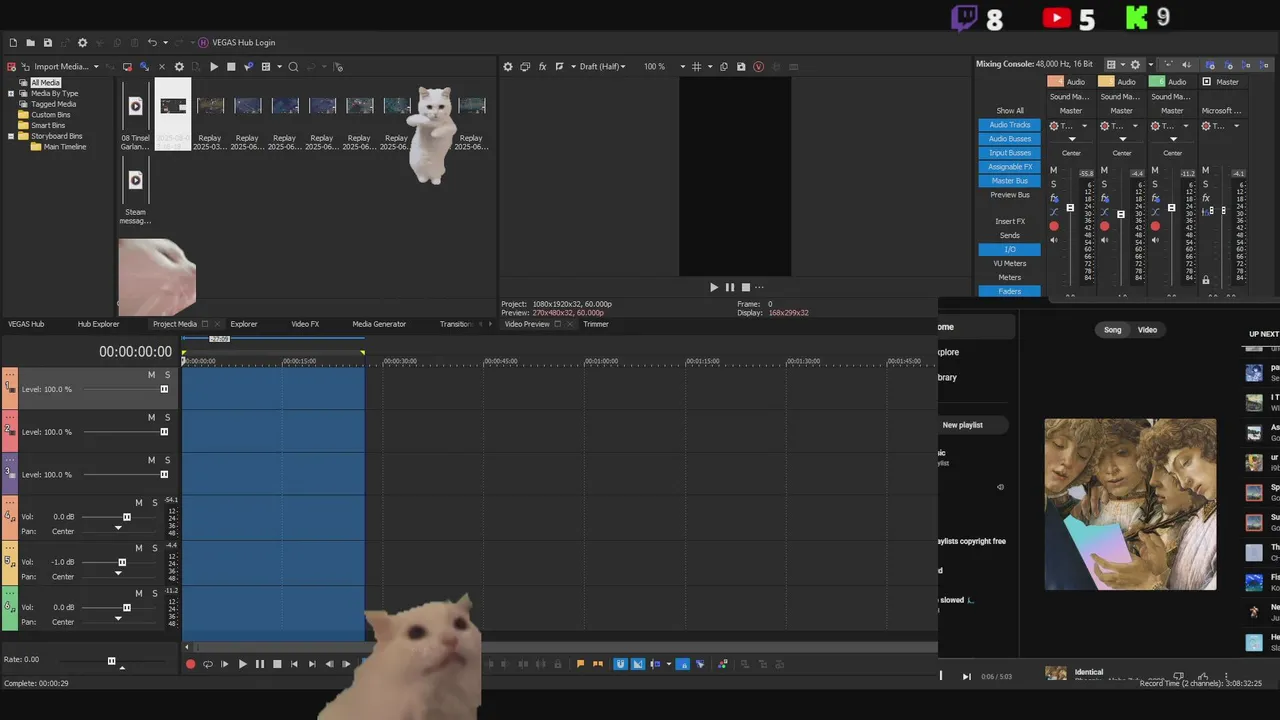Click Show All in Mixing Console

pos(1009,111)
